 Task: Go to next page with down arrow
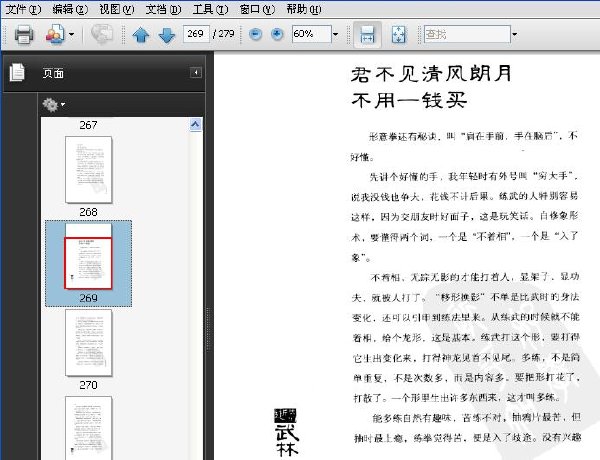167,35
